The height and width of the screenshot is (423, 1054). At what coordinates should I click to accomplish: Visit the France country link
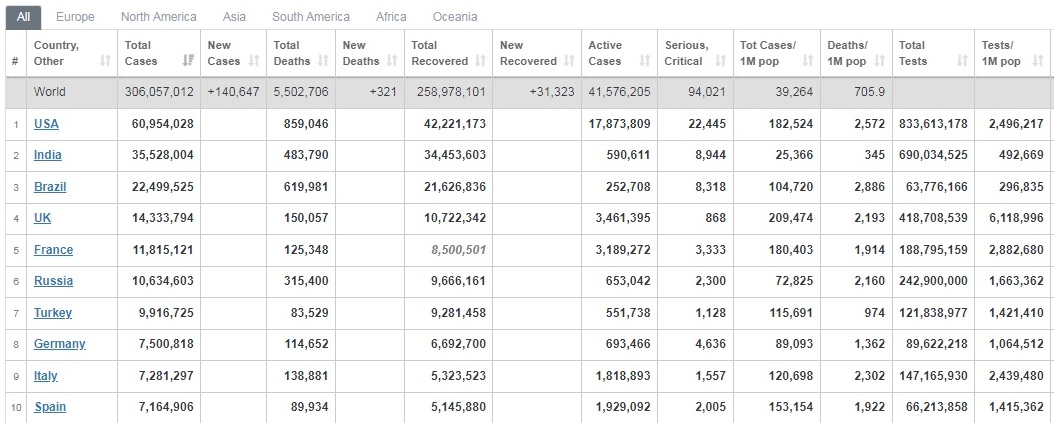[54, 249]
